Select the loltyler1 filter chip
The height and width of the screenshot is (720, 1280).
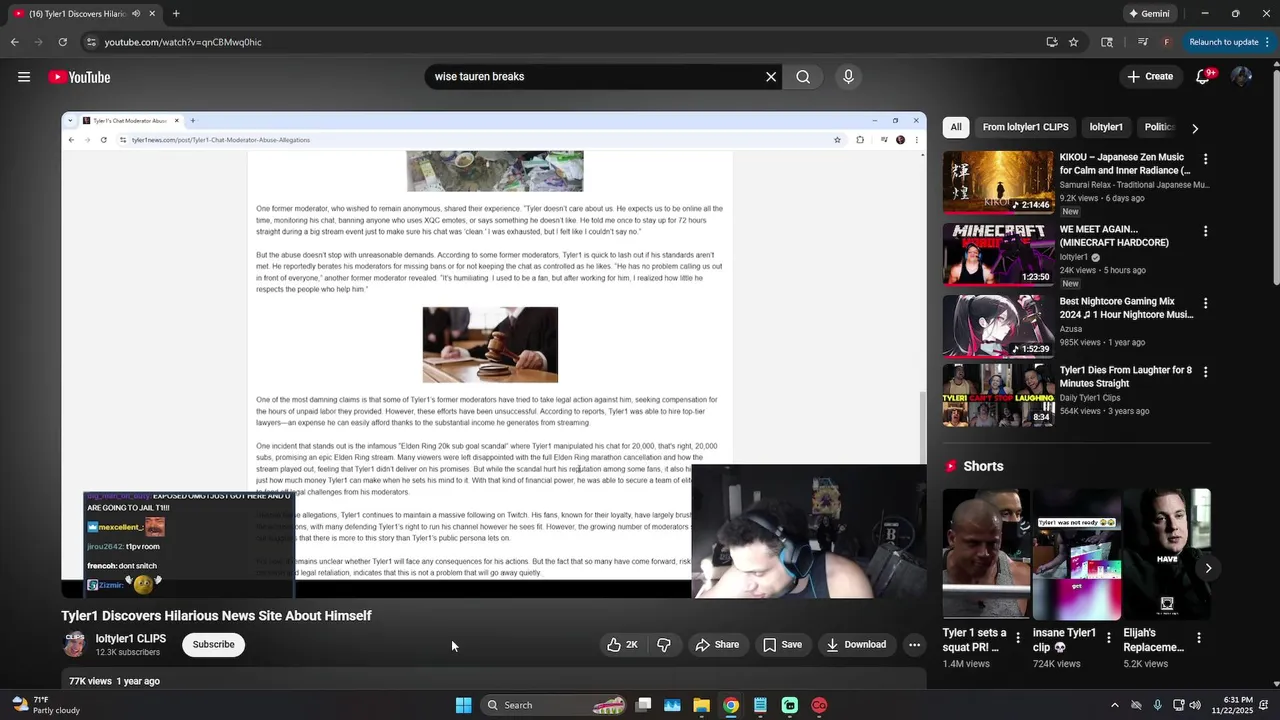tap(1106, 127)
